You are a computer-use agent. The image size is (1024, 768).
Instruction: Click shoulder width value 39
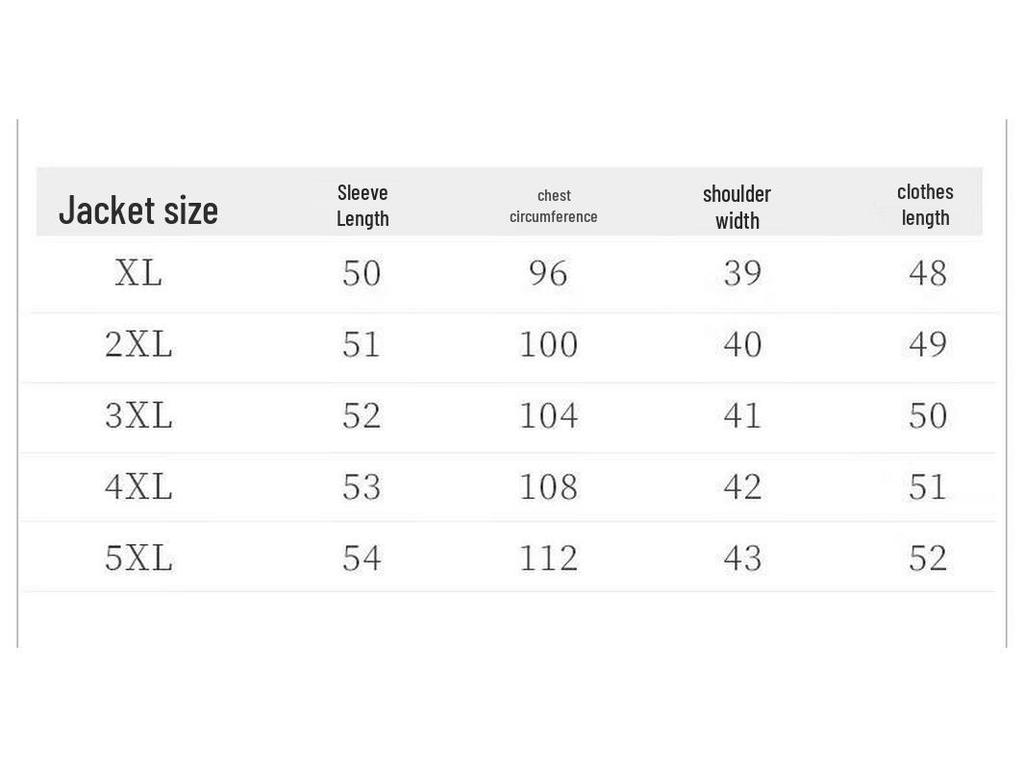coord(742,273)
